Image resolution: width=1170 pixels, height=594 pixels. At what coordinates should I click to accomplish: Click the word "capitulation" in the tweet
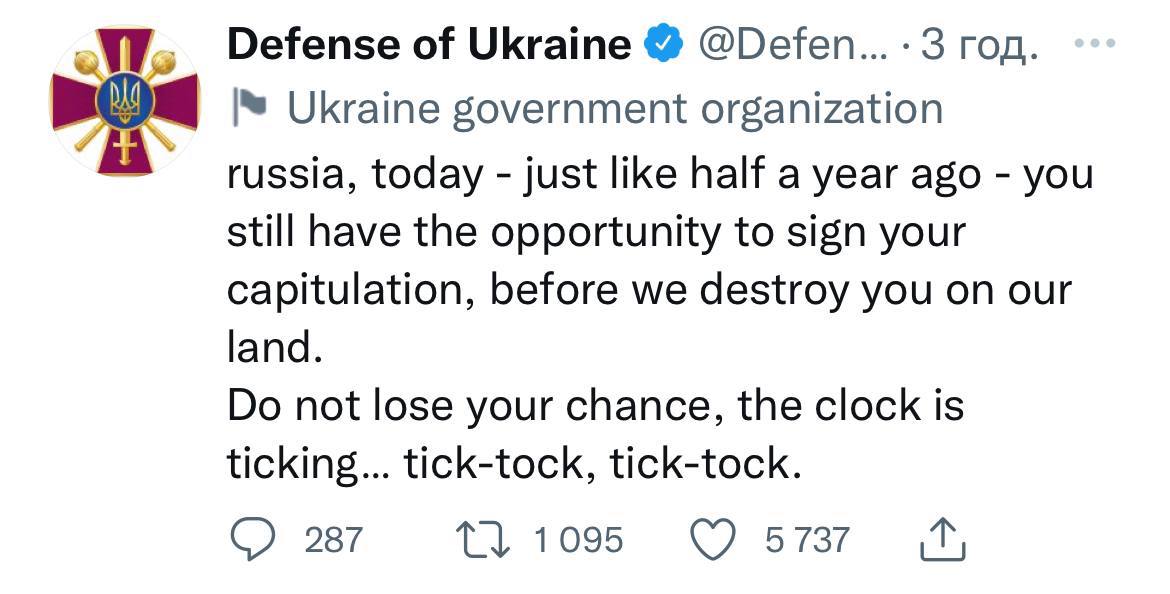(x=348, y=290)
